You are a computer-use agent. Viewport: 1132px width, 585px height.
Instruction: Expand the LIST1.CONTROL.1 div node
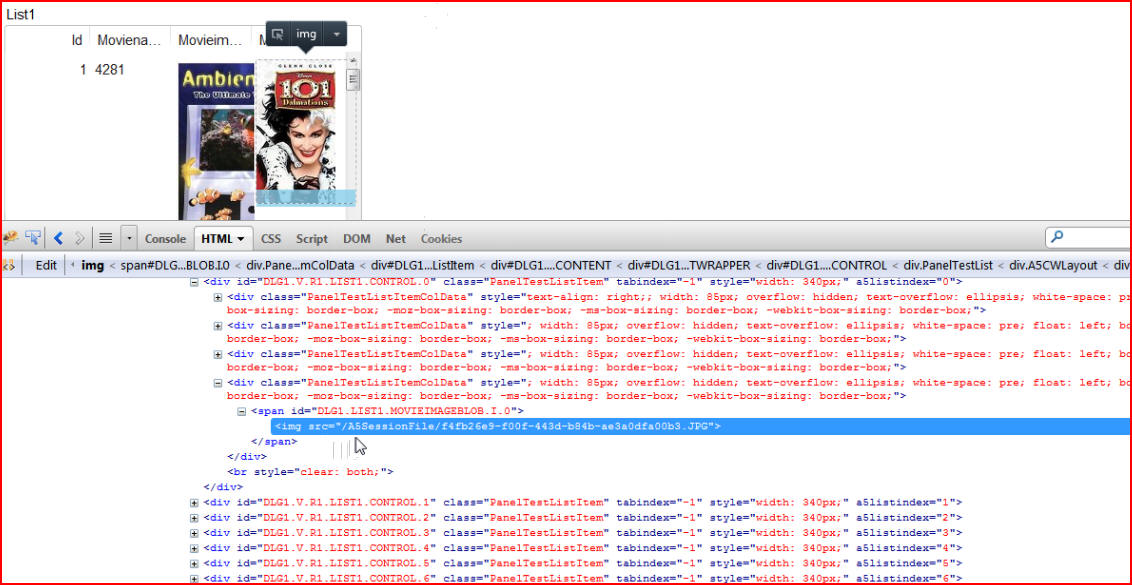point(193,503)
